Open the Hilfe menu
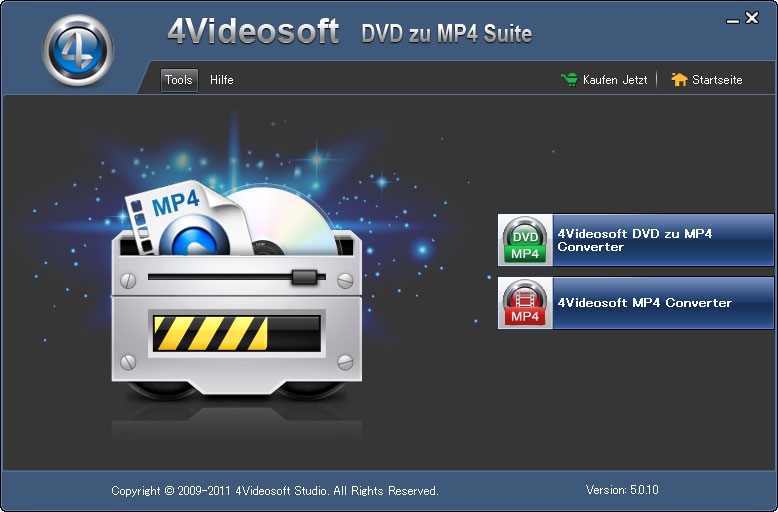The image size is (778, 512). pyautogui.click(x=222, y=80)
